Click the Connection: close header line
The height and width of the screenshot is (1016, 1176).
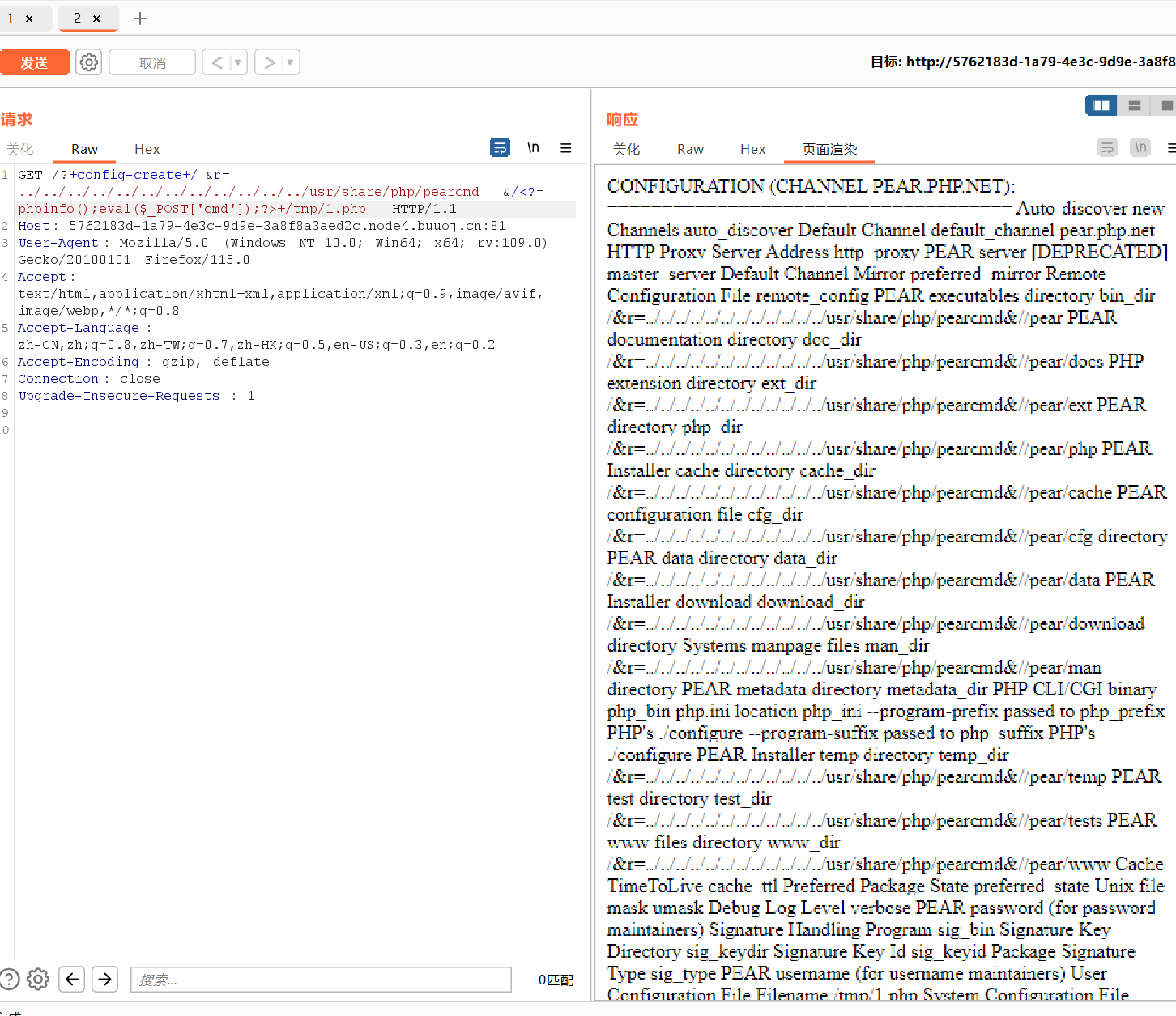point(89,379)
